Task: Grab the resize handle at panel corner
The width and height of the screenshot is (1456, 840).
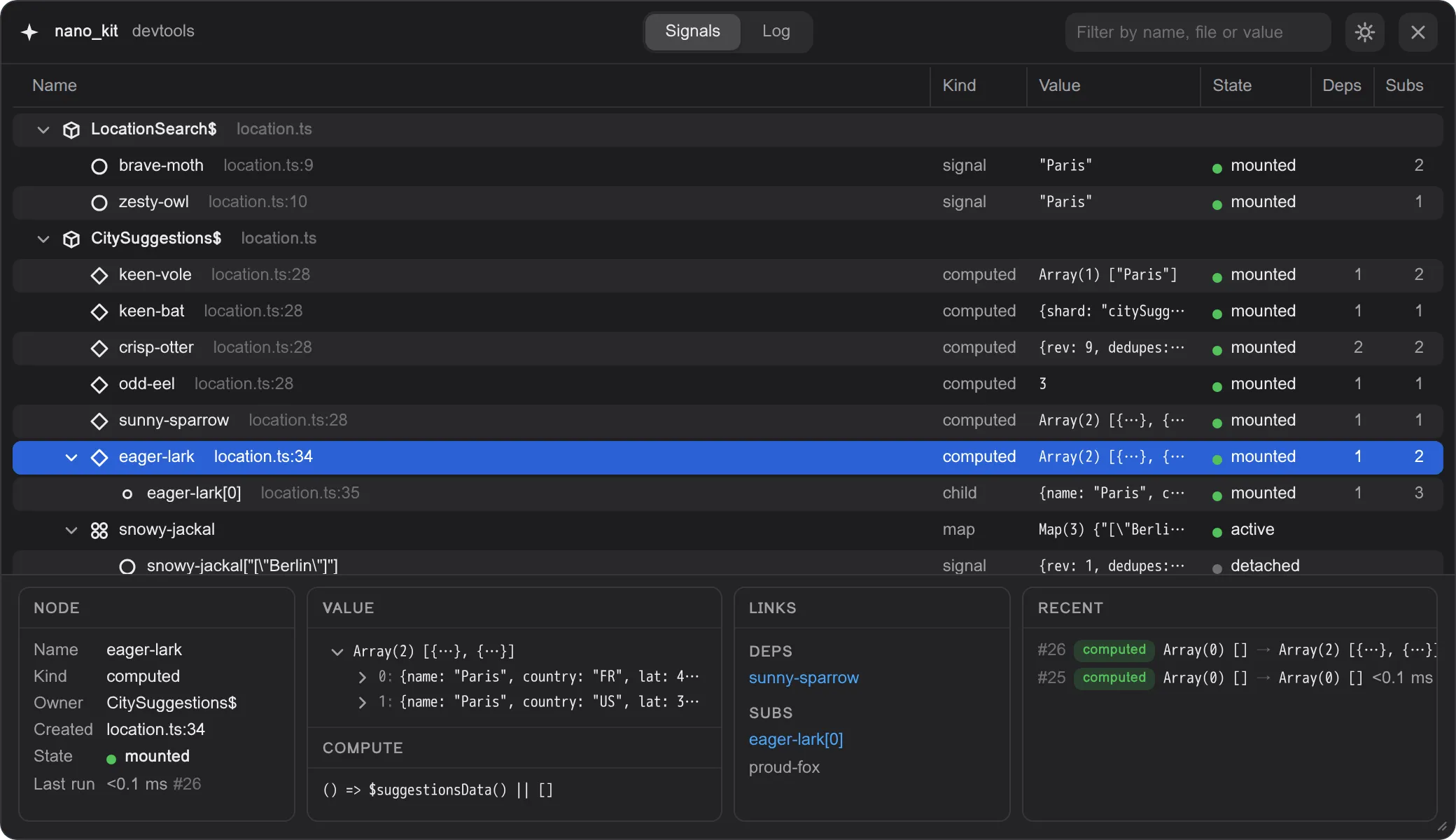Action: tap(1442, 827)
